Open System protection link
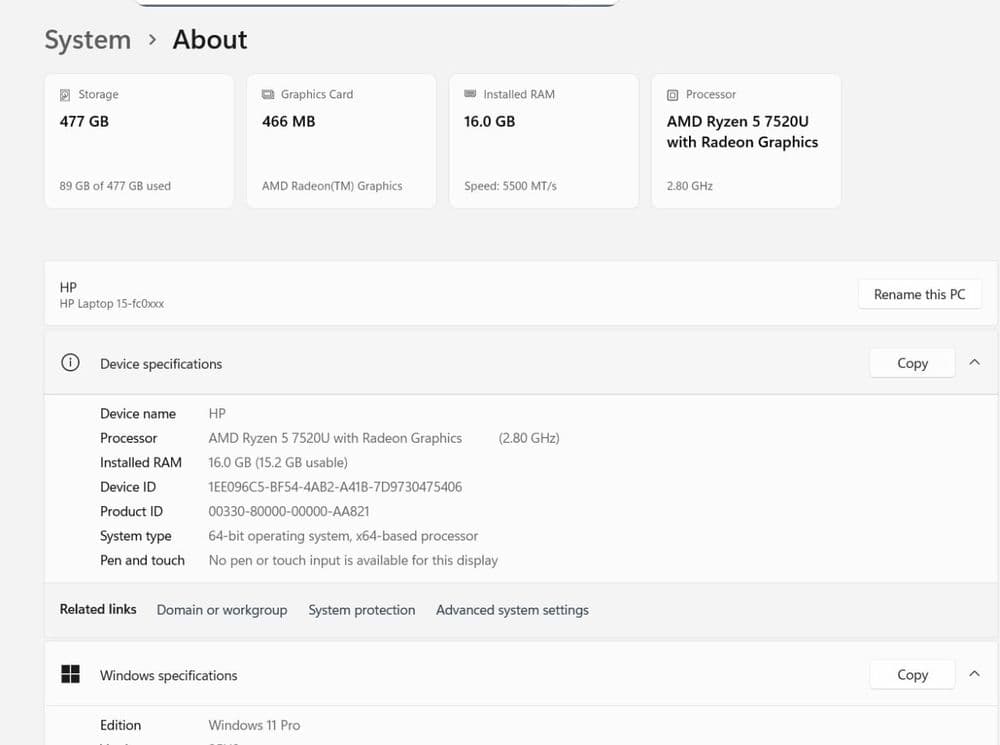The height and width of the screenshot is (745, 1000). 362,610
